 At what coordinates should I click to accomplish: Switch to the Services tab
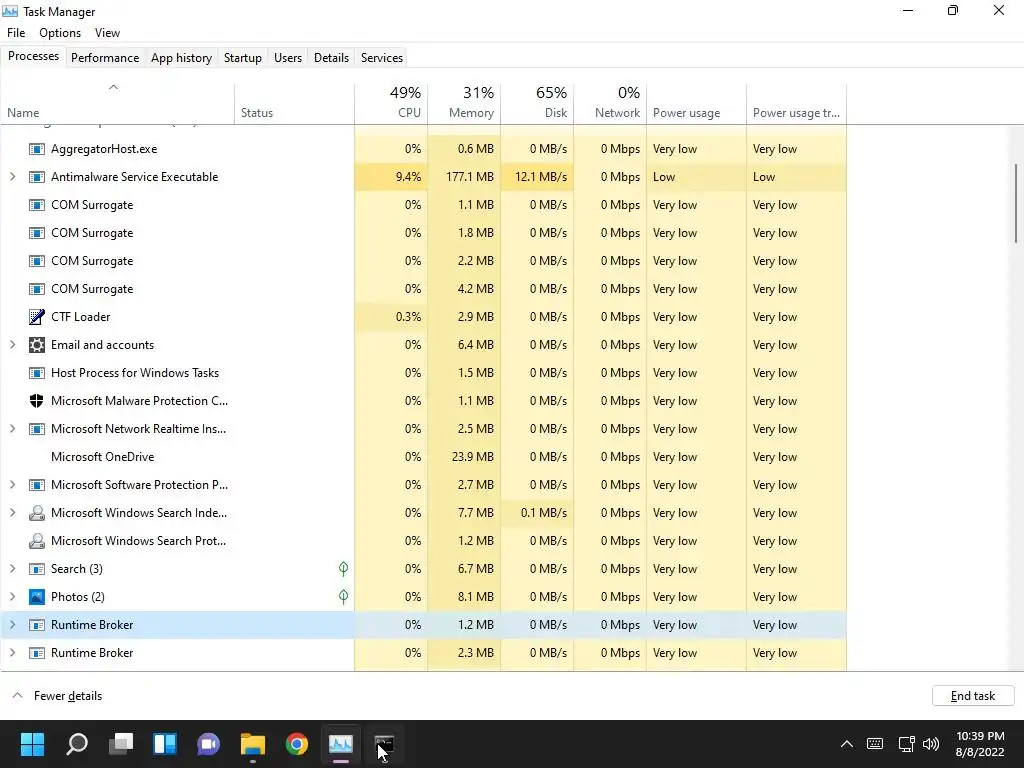coord(381,57)
